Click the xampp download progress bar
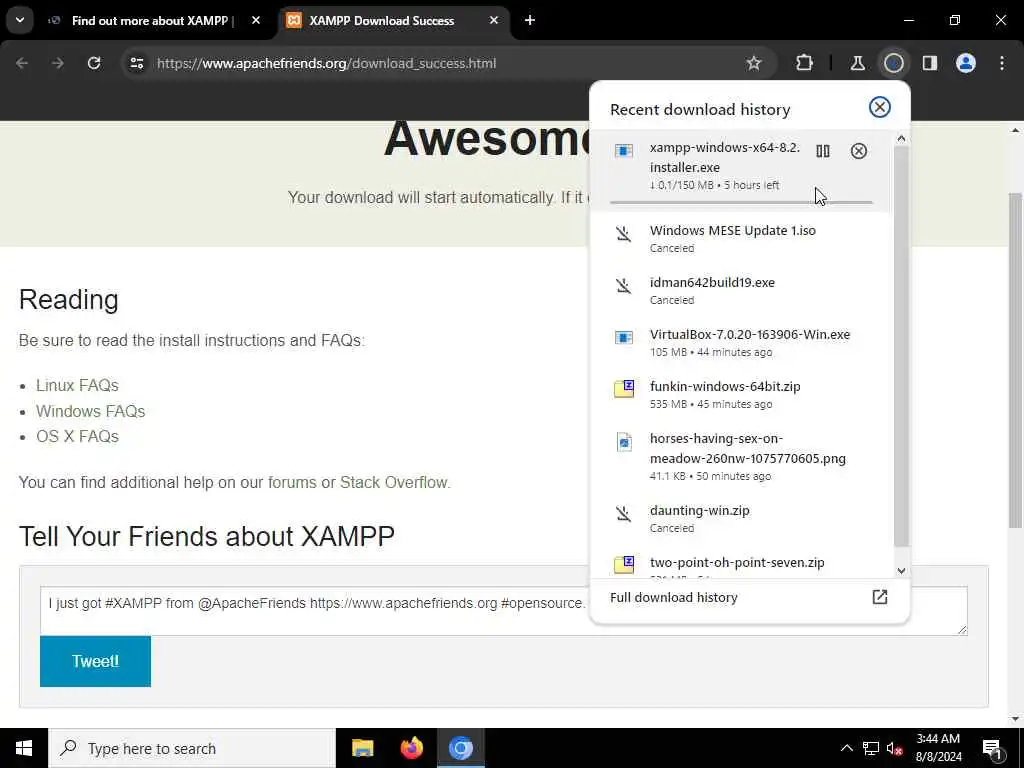 pos(741,202)
